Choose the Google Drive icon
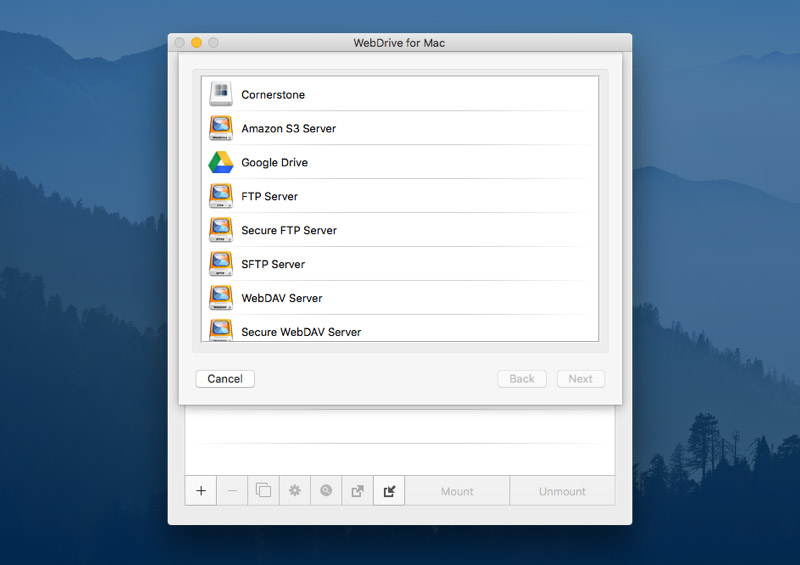 [x=220, y=162]
